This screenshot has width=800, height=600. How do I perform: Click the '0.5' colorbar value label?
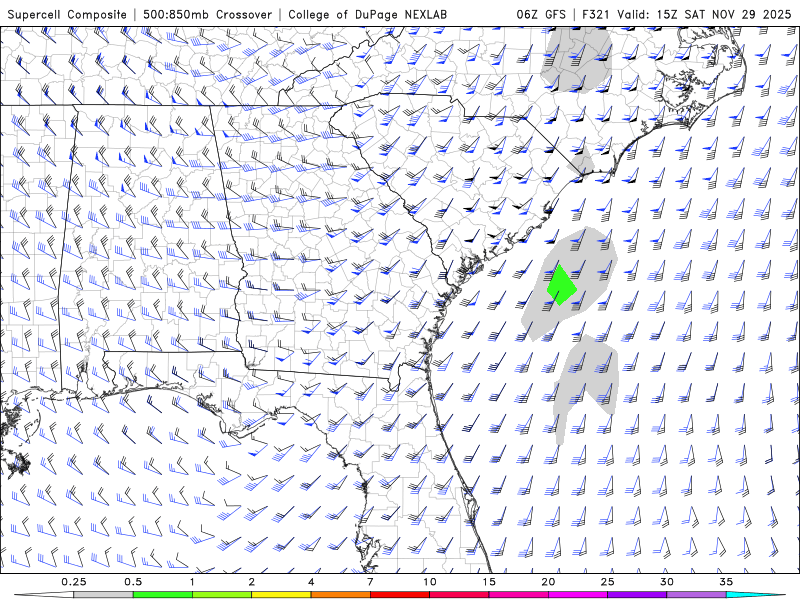click(133, 582)
